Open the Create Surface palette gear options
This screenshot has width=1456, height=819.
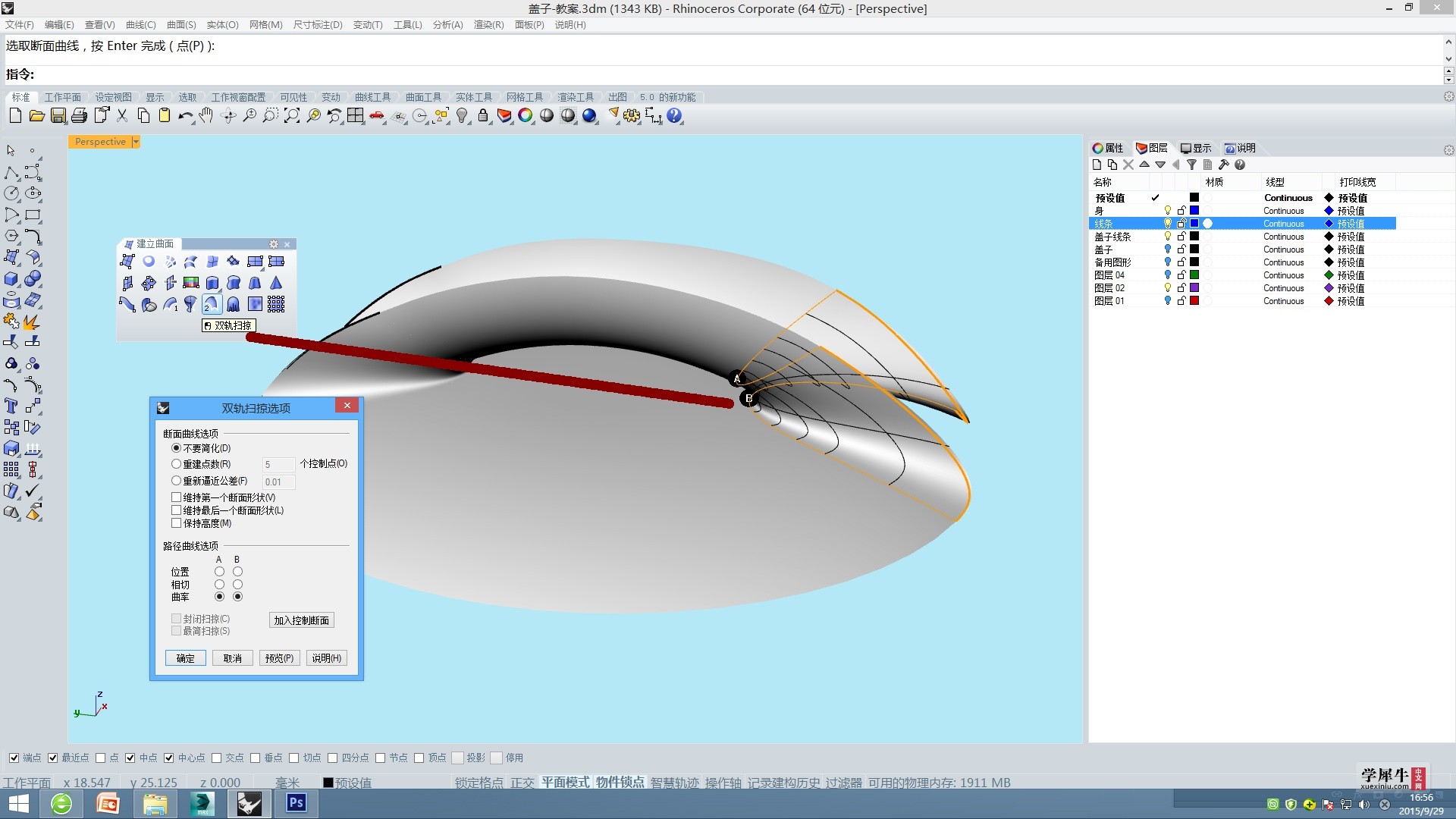click(274, 244)
